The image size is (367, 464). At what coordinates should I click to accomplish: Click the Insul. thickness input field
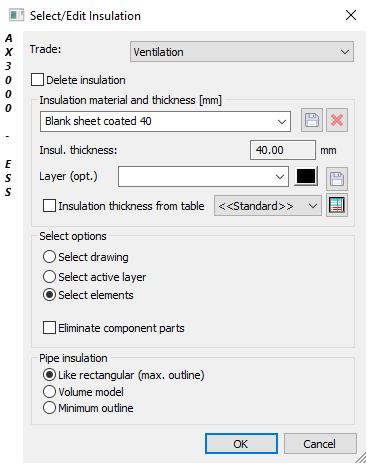tap(283, 150)
